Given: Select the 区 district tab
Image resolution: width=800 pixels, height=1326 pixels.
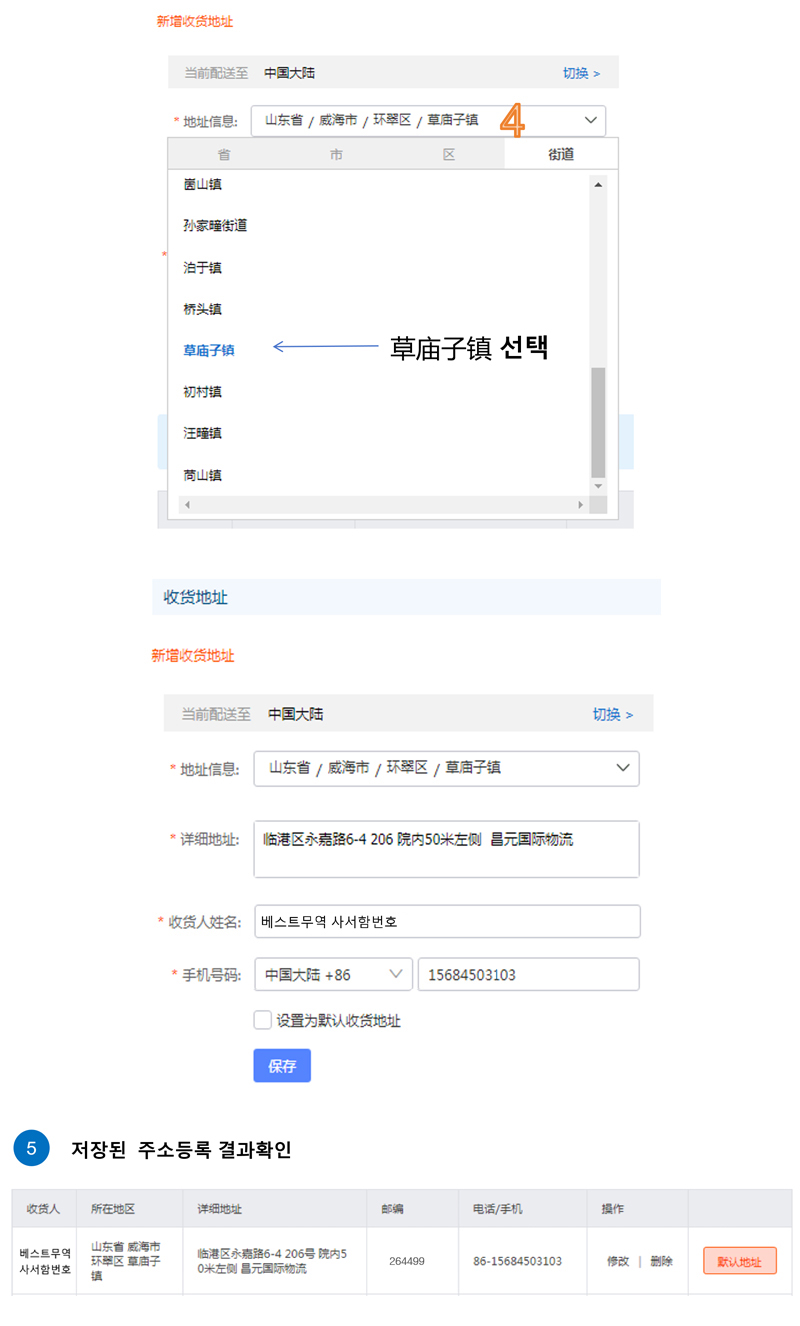Looking at the screenshot, I should 449,154.
